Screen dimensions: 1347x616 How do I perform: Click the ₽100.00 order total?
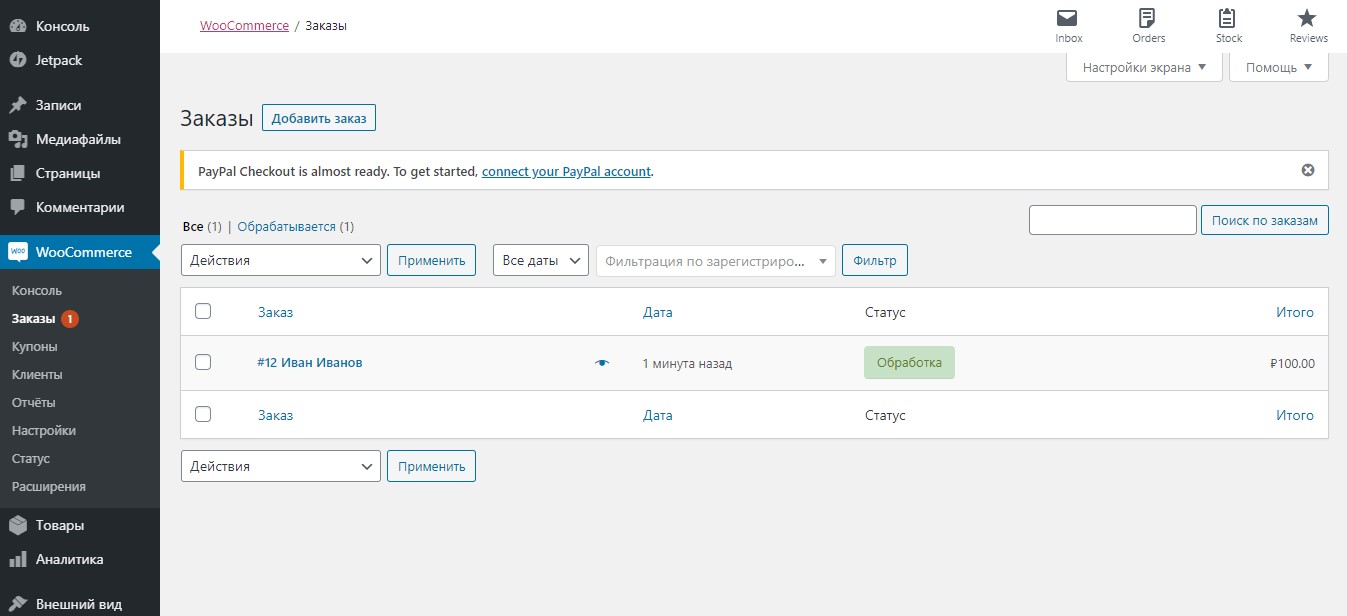pos(1292,364)
